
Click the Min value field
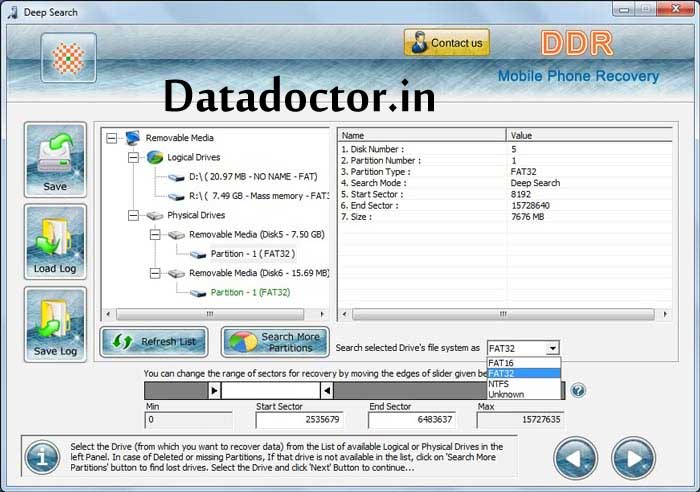(188, 420)
